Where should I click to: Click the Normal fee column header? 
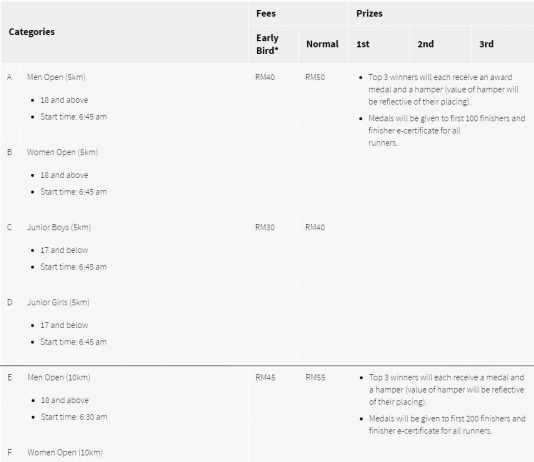pos(322,44)
